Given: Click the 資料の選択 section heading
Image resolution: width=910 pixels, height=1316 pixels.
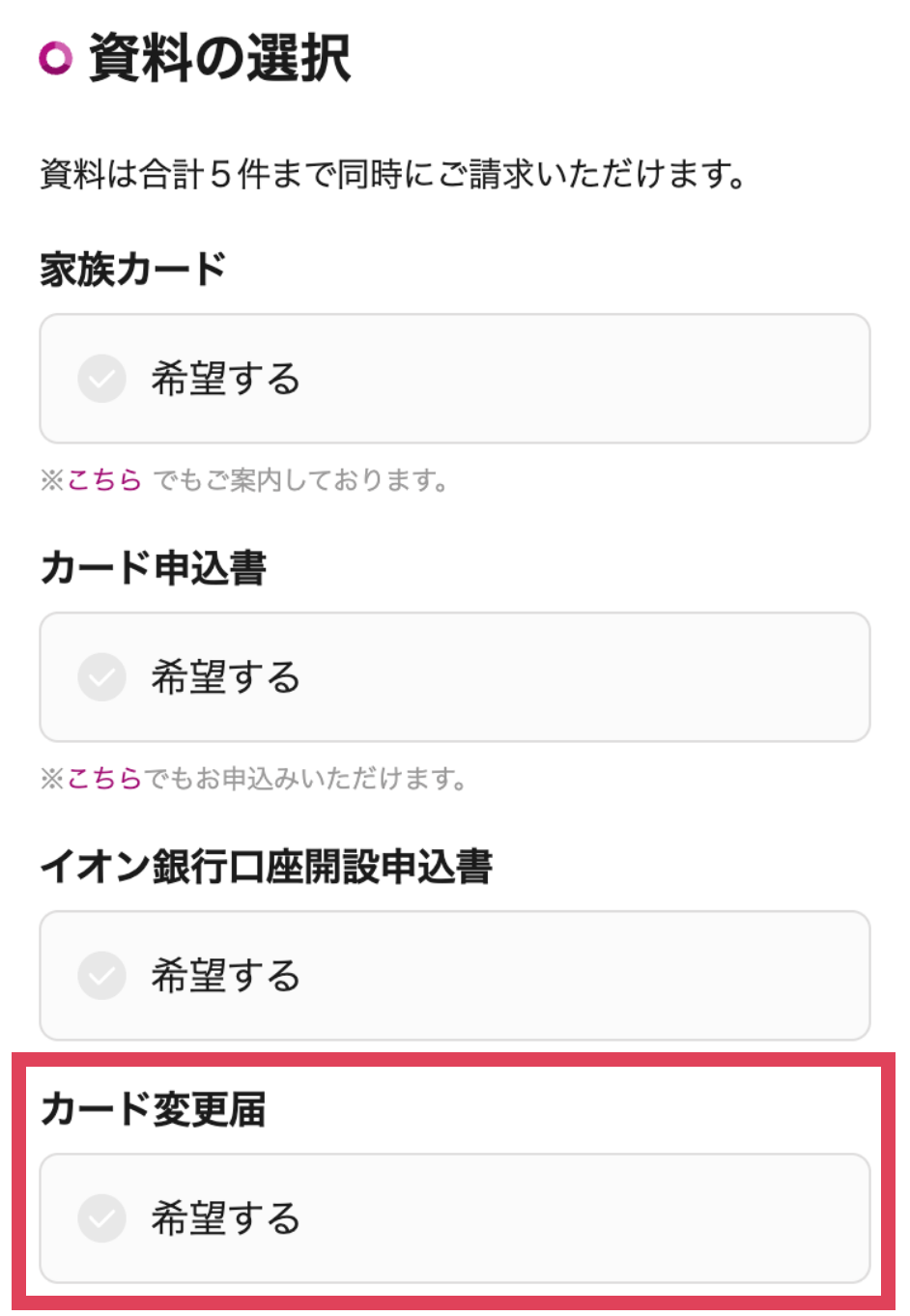Looking at the screenshot, I should (x=219, y=58).
